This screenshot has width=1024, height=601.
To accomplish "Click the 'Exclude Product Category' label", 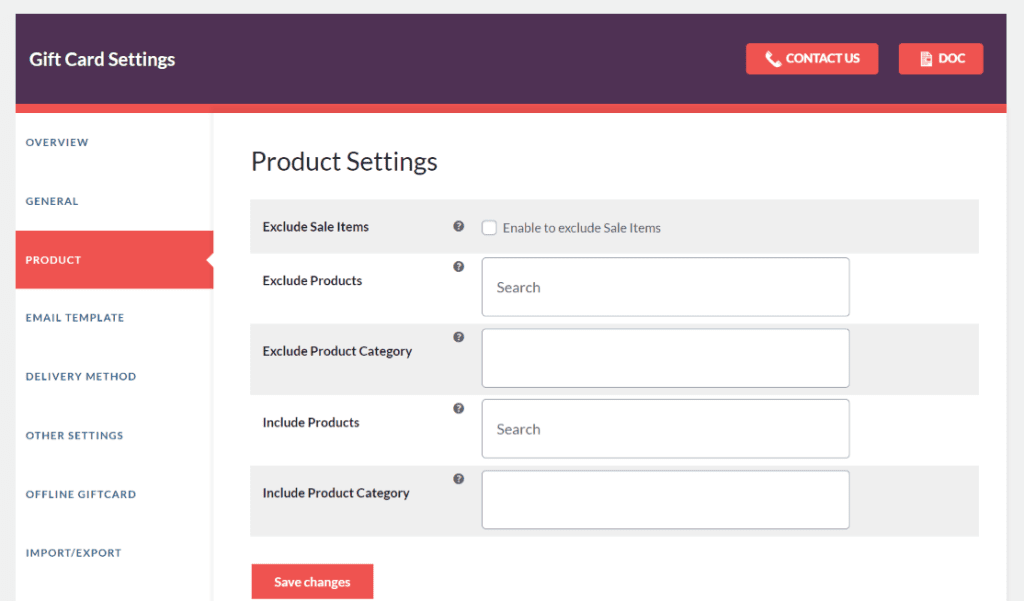I will click(337, 351).
